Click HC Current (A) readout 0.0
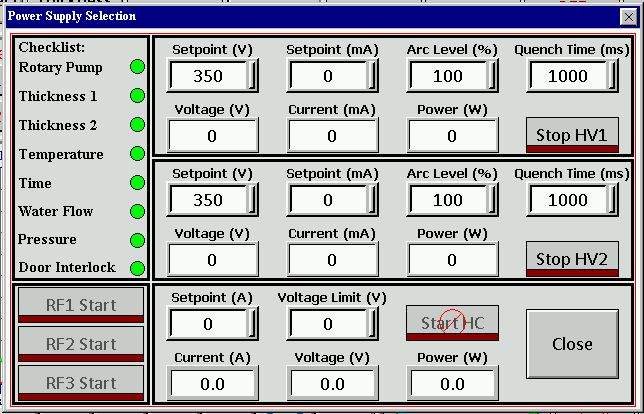This screenshot has height=414, width=644. point(212,384)
